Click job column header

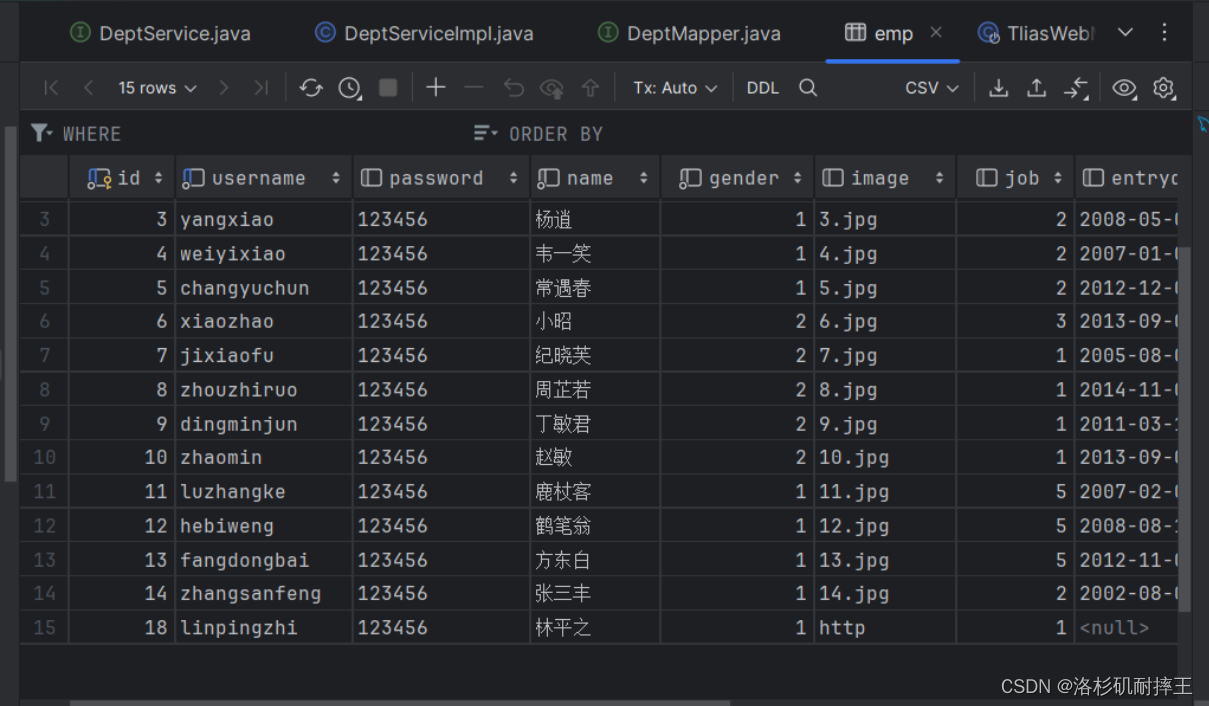(x=1015, y=178)
